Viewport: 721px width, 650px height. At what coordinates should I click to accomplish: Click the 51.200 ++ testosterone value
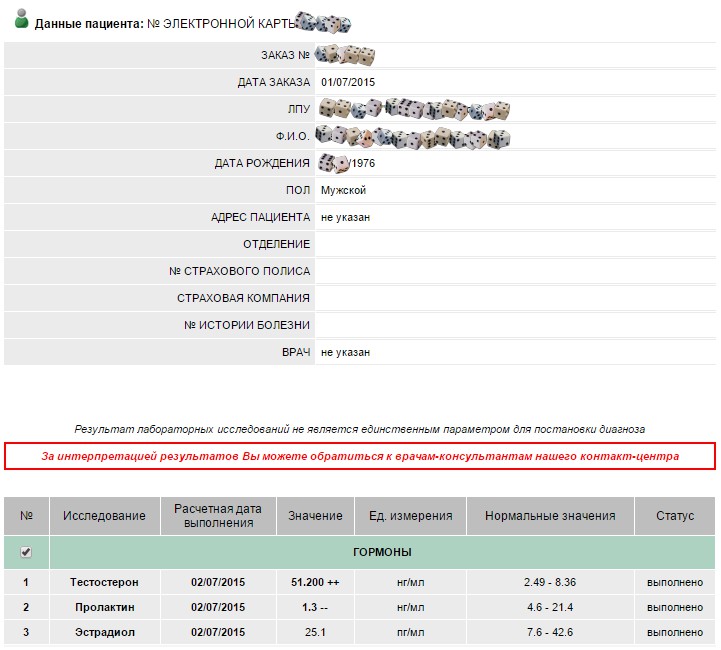click(x=315, y=582)
